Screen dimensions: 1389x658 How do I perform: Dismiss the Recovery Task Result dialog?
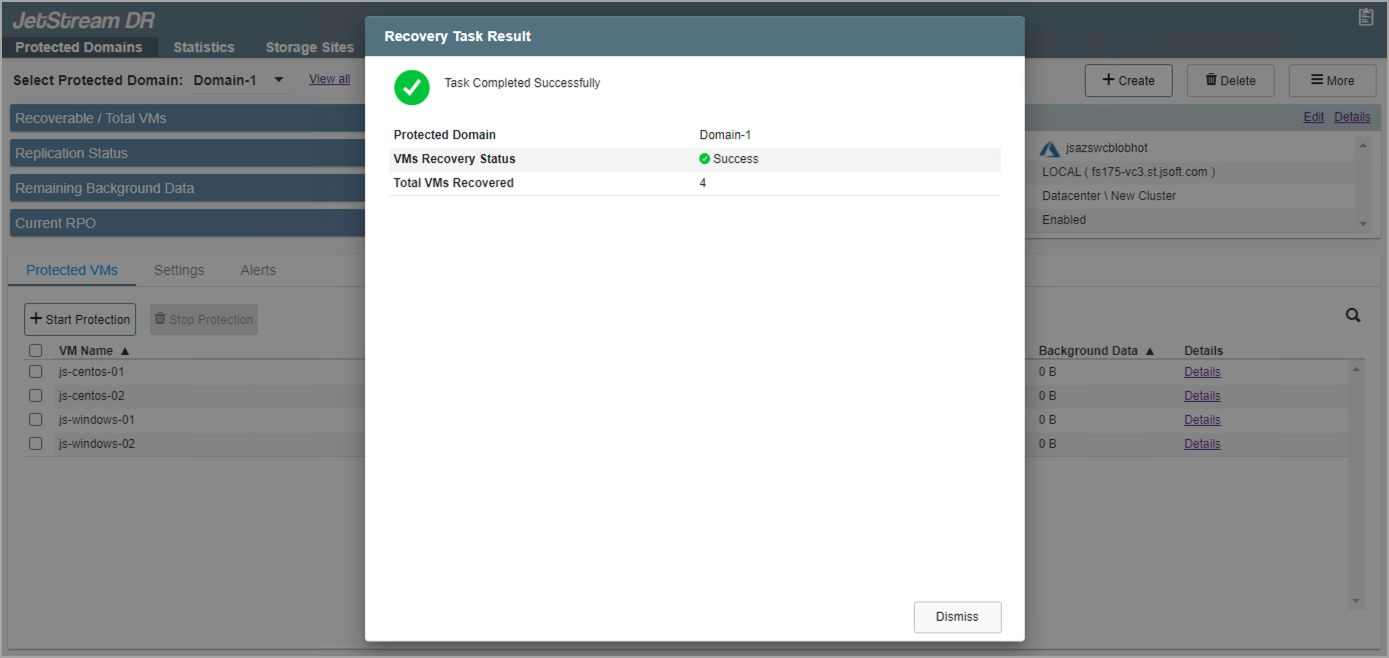(957, 617)
